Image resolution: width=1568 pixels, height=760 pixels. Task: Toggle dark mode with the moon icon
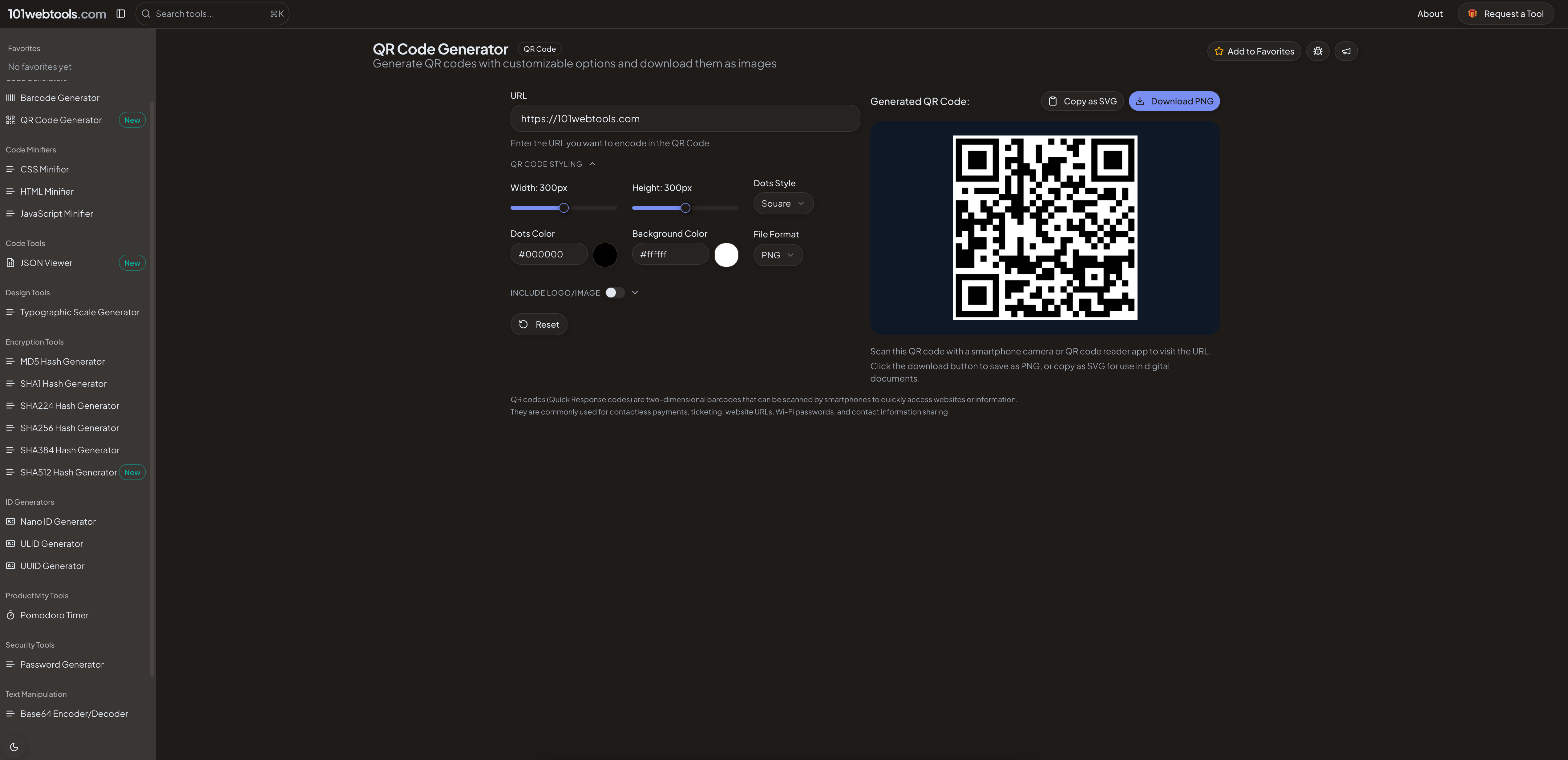[13, 747]
